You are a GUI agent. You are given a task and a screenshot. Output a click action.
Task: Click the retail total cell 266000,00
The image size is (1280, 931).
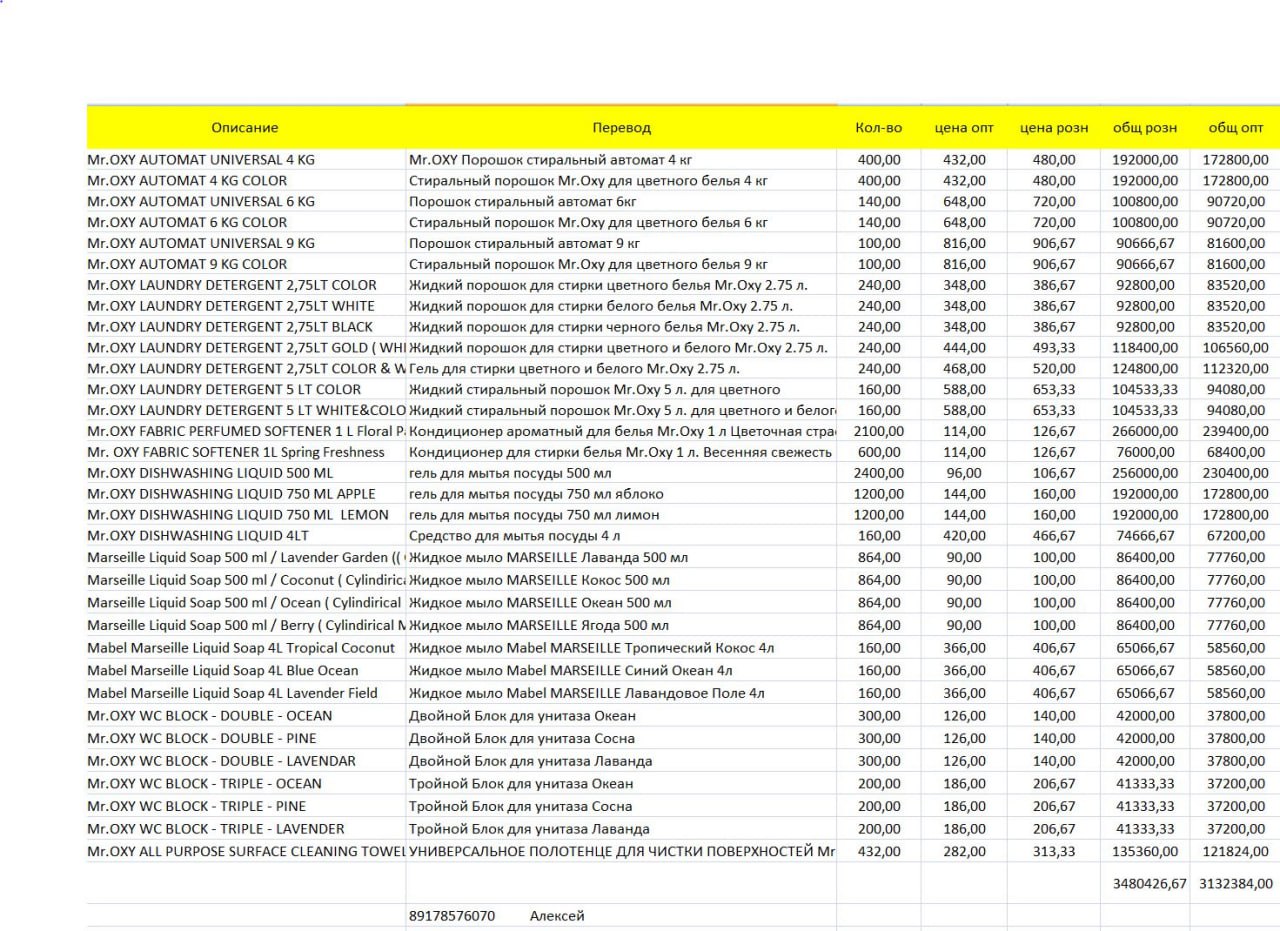click(x=1145, y=431)
